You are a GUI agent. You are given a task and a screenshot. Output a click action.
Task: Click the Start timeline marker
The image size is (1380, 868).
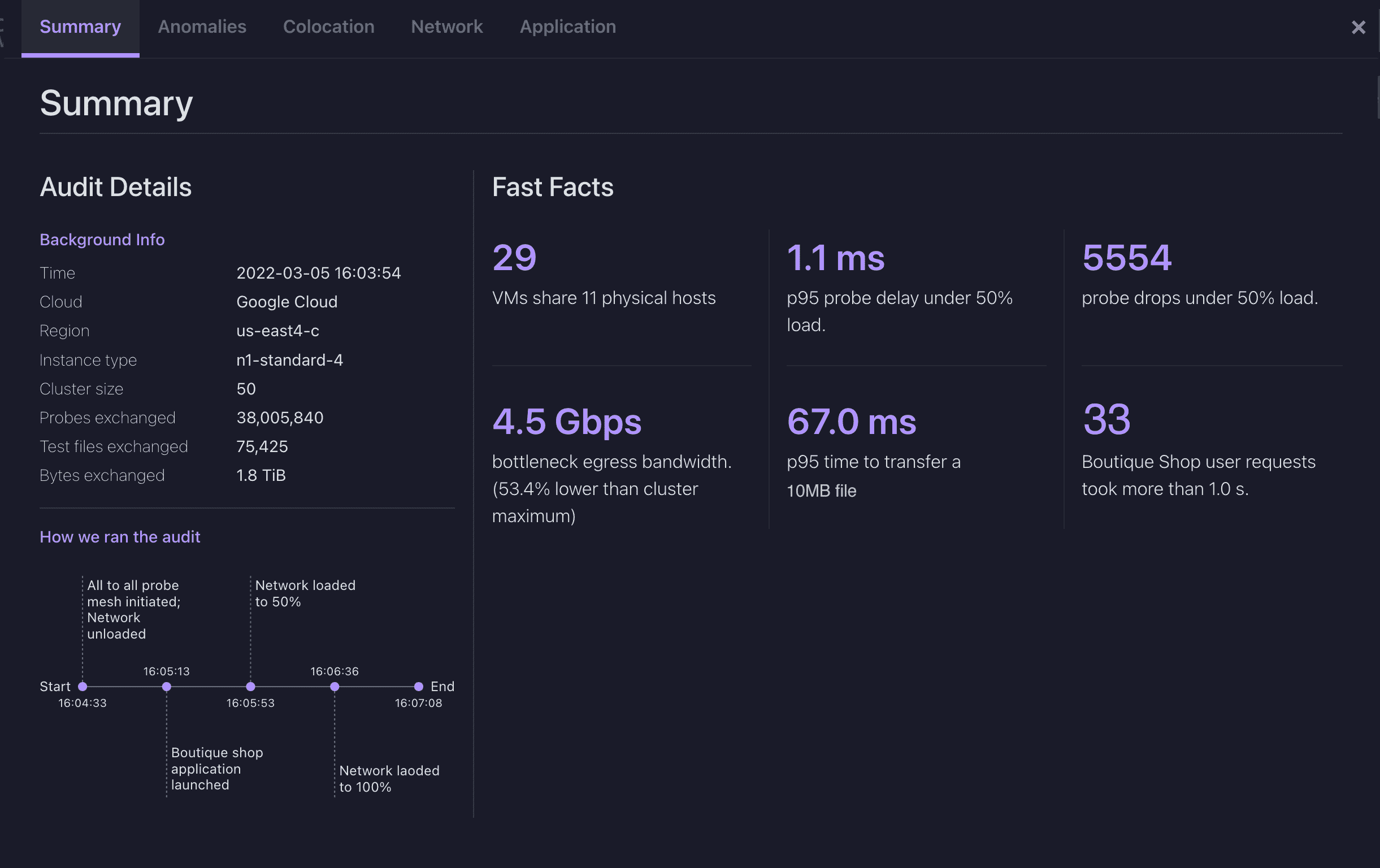tap(83, 686)
